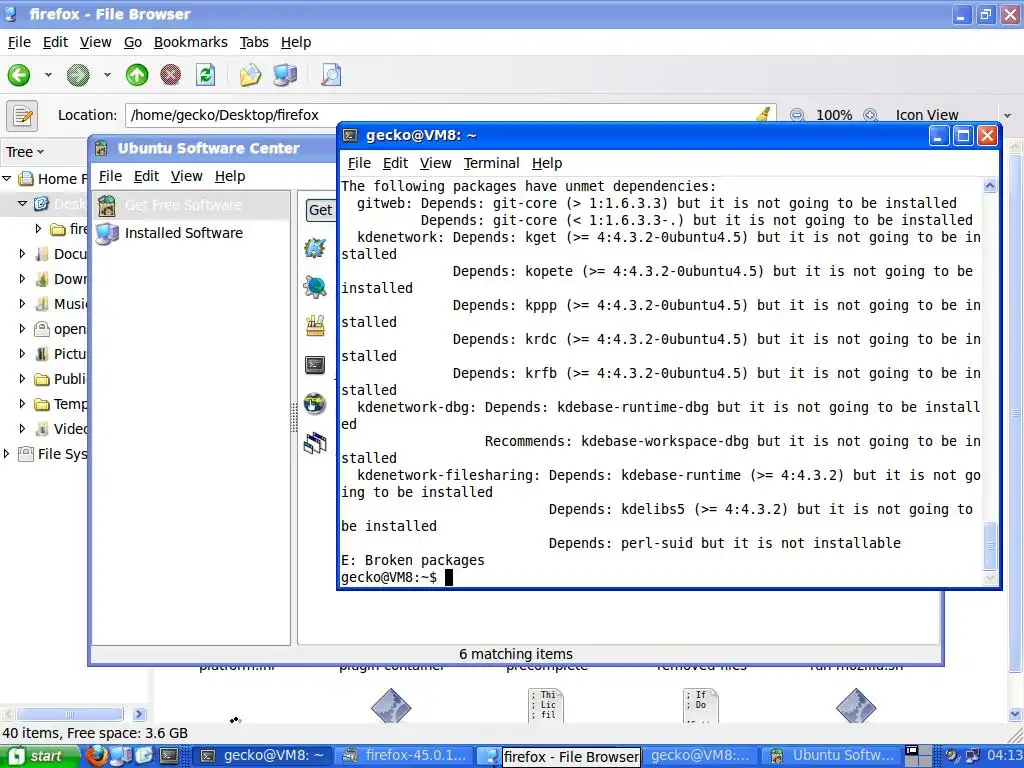Expand the firefox folder tree node
The width and height of the screenshot is (1024, 768).
pos(38,229)
